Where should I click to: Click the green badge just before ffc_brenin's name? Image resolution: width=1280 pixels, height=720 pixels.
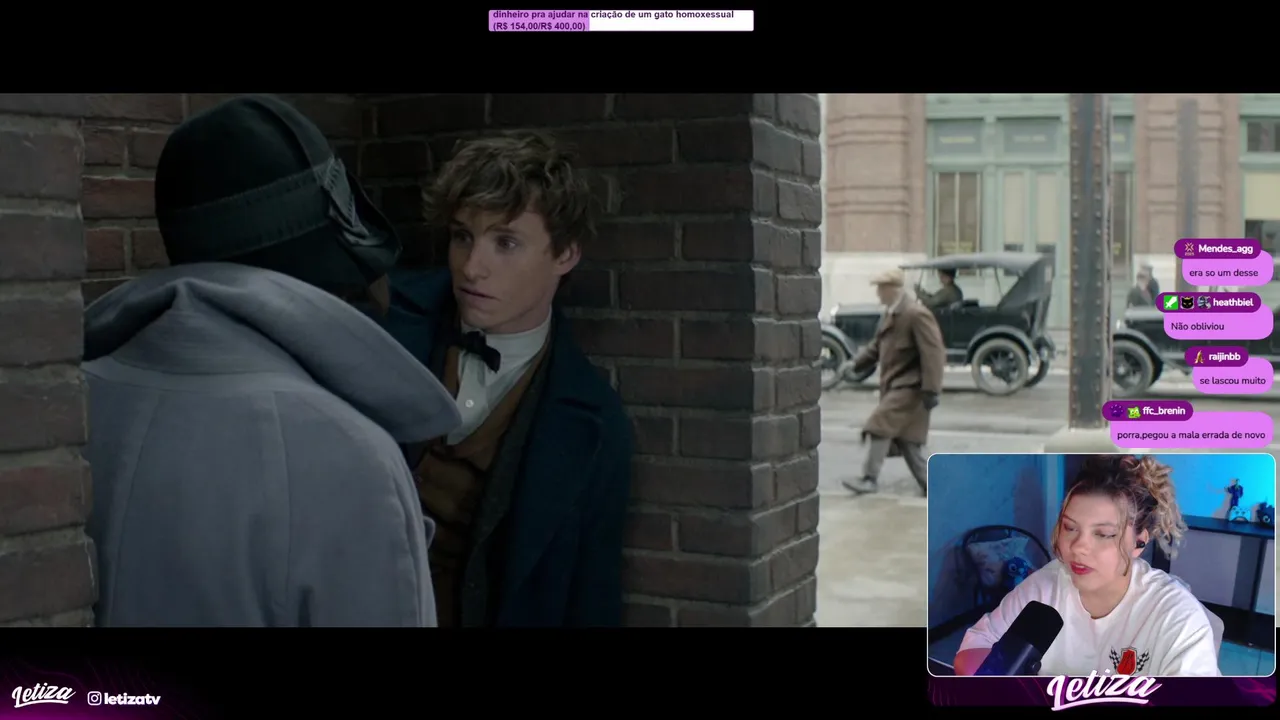(1133, 411)
